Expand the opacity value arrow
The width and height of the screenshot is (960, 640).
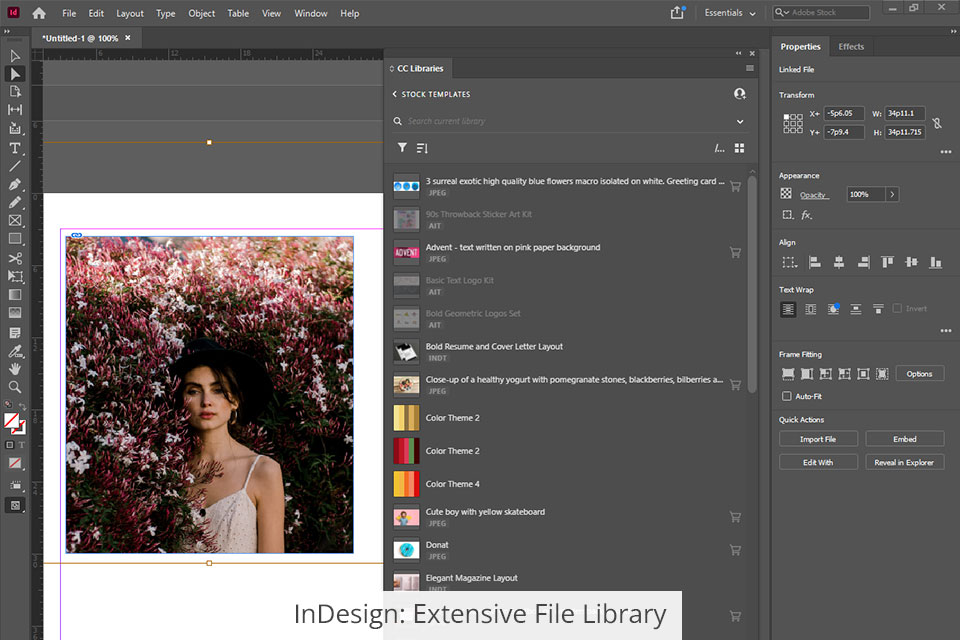[892, 194]
